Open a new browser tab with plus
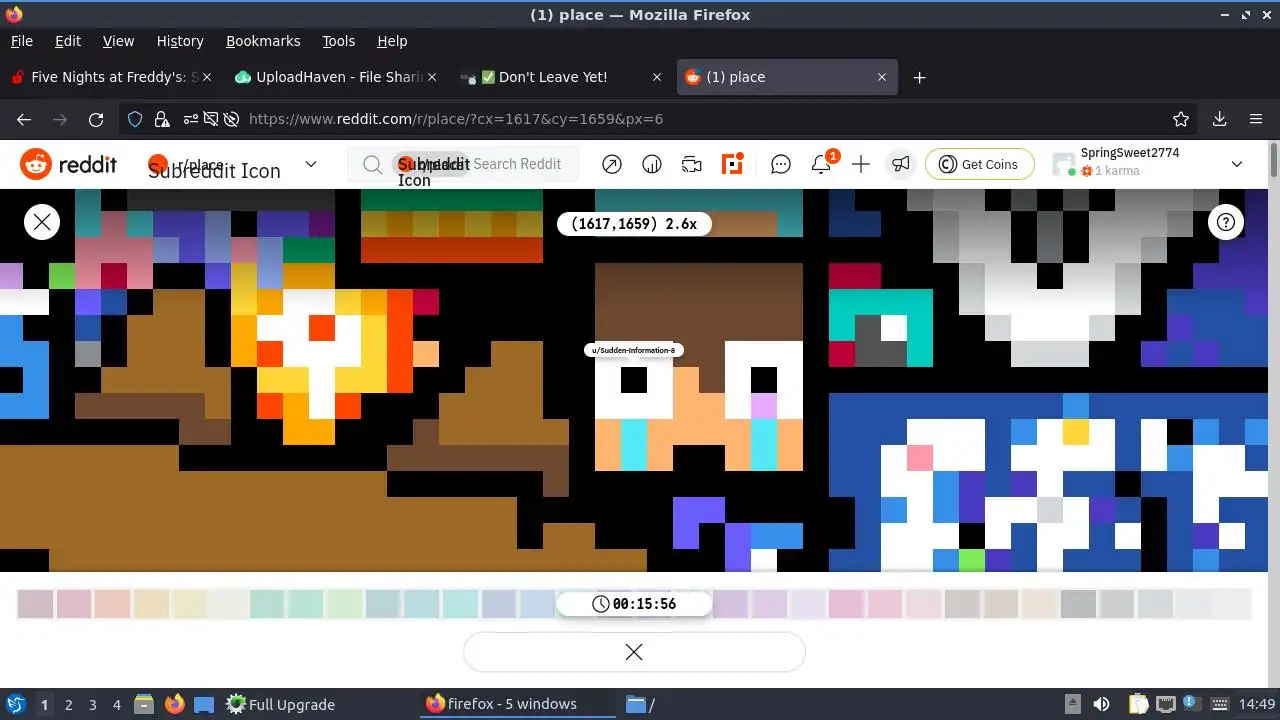 [x=919, y=77]
